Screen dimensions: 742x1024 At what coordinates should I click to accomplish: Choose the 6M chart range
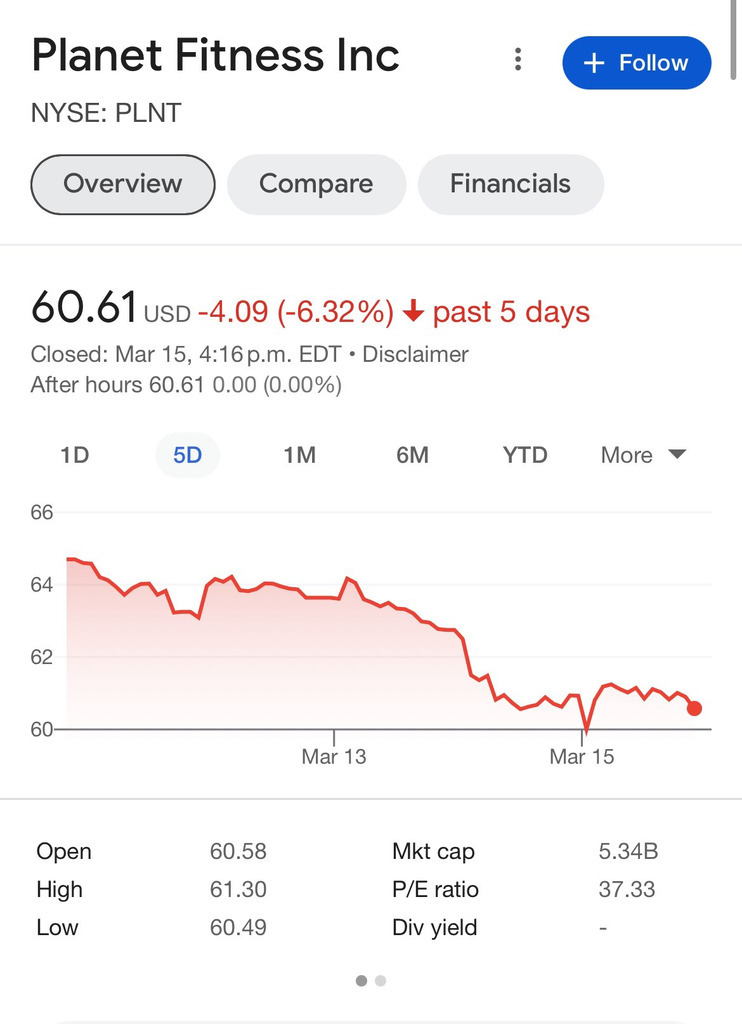coord(412,455)
